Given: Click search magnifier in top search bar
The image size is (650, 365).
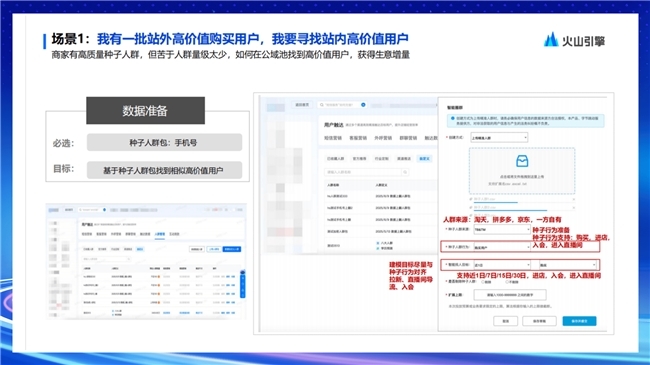Looking at the screenshot, I should [x=322, y=105].
